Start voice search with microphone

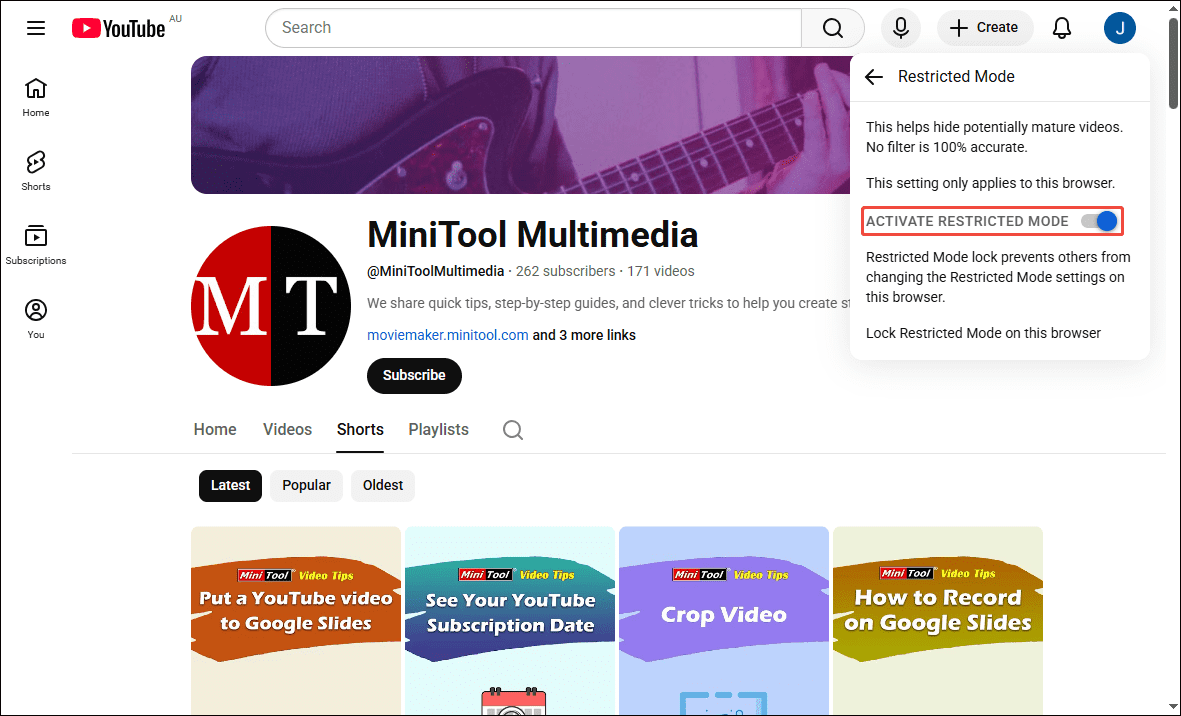901,28
